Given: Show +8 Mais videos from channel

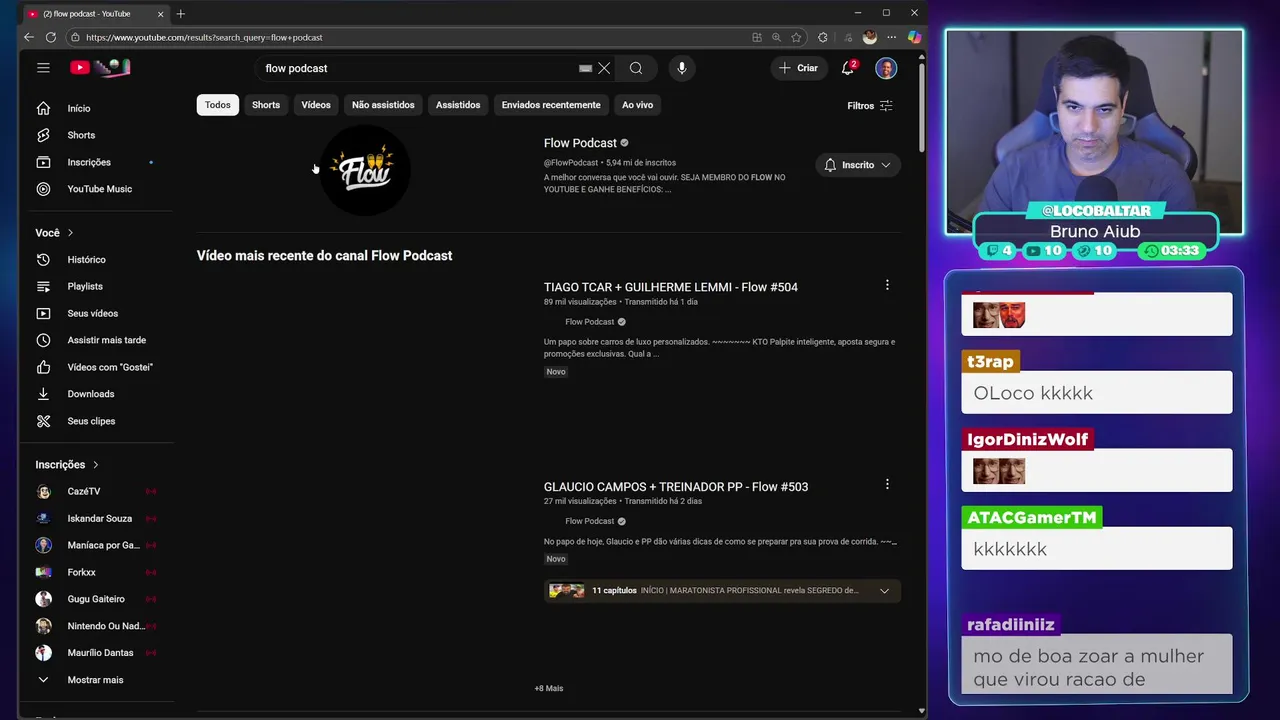Looking at the screenshot, I should (x=548, y=688).
